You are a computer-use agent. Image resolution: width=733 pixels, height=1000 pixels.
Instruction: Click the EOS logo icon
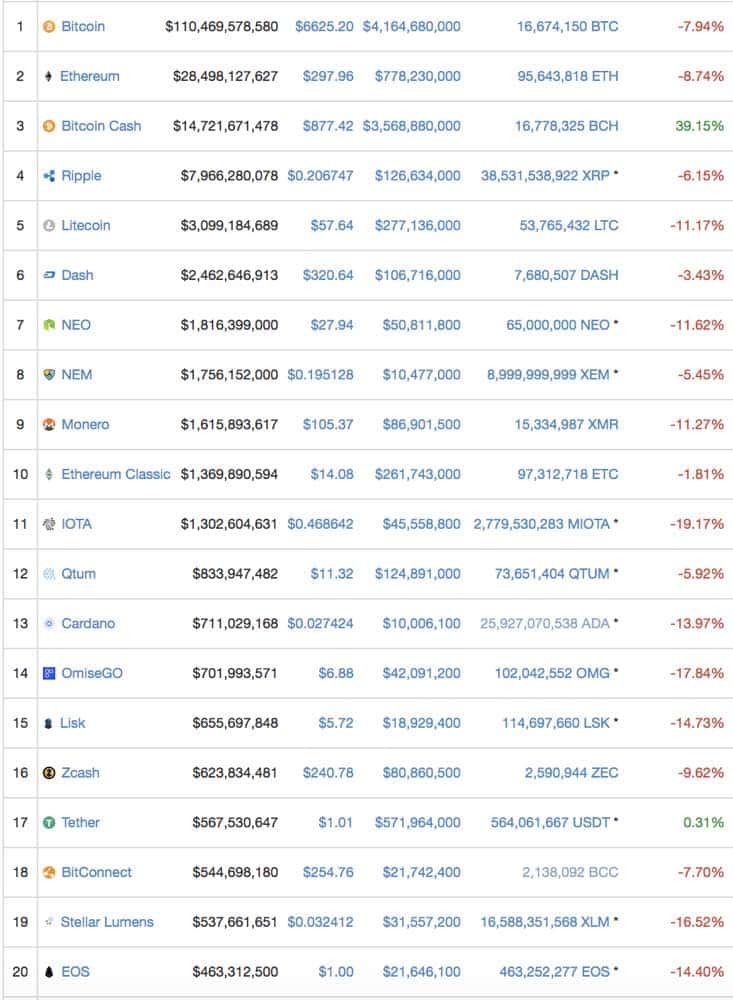tap(49, 972)
